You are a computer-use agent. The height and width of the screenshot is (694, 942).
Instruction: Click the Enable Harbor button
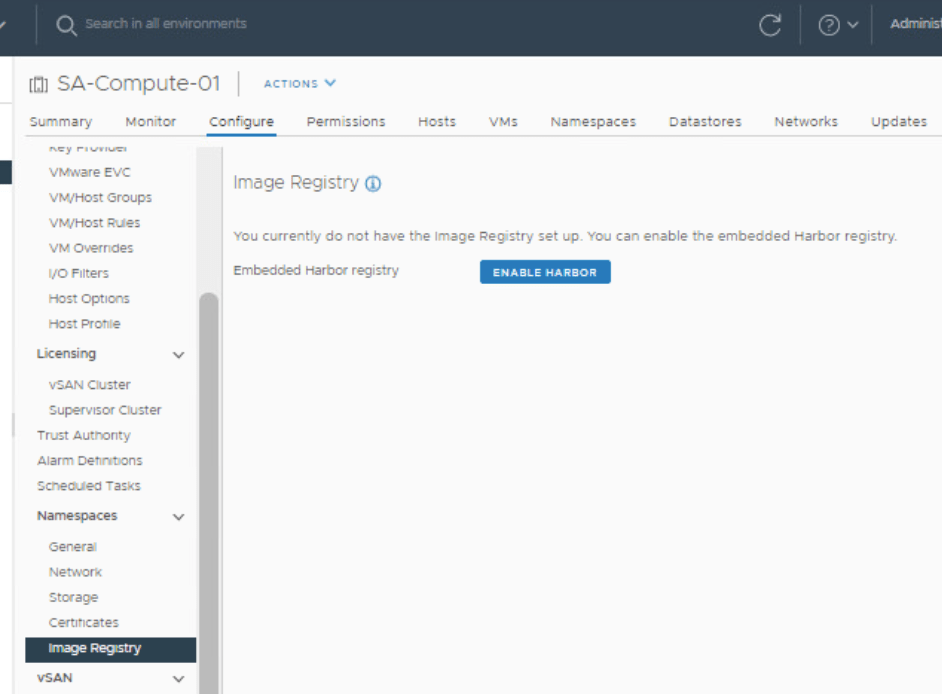click(x=545, y=272)
